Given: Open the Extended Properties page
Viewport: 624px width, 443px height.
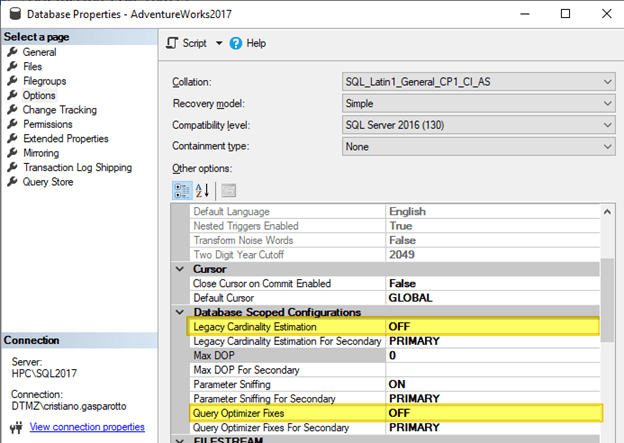Looking at the screenshot, I should pos(66,139).
